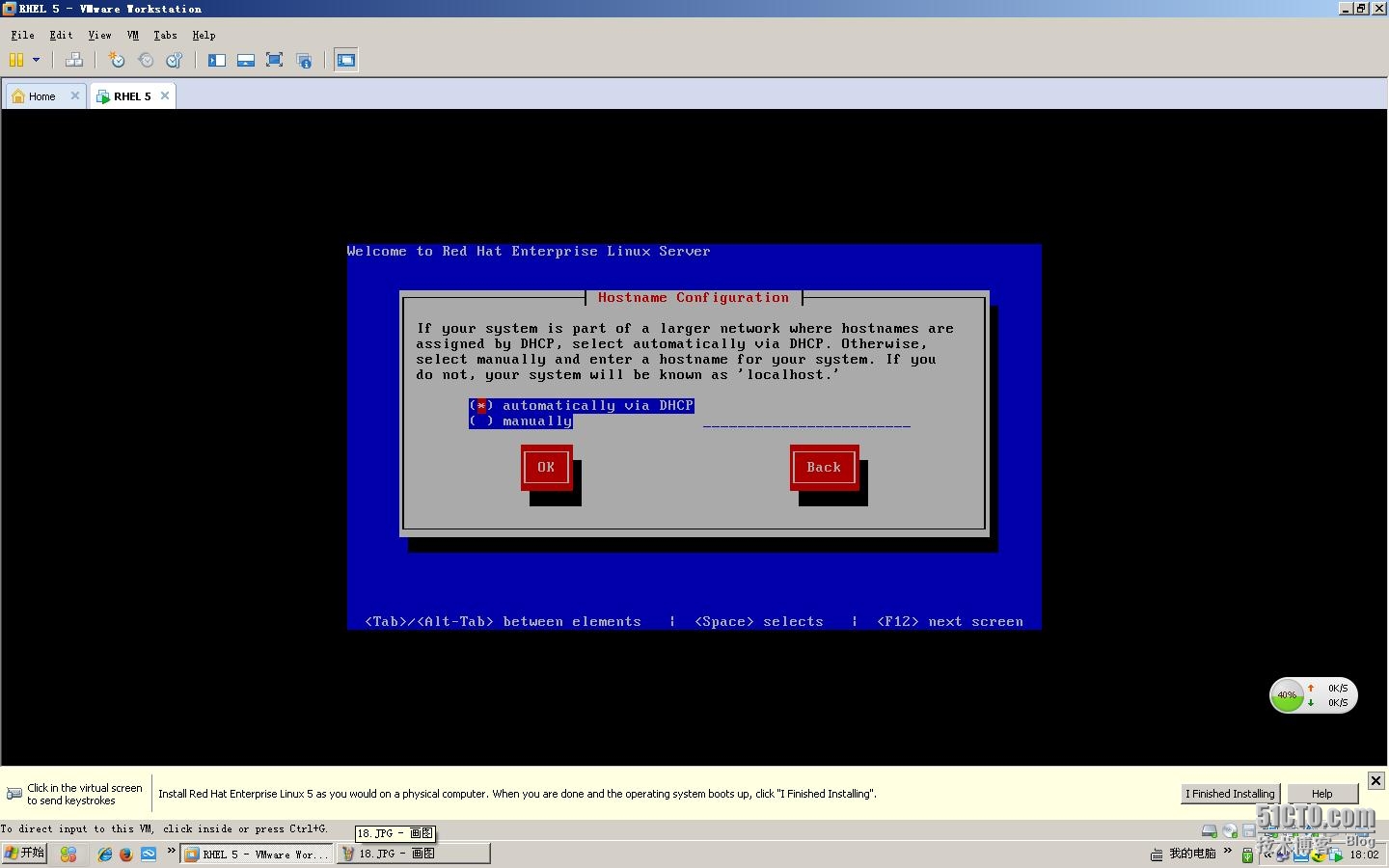Expand the chevron beside 我的电脑
Viewport: 1389px width, 868px height.
1228,852
